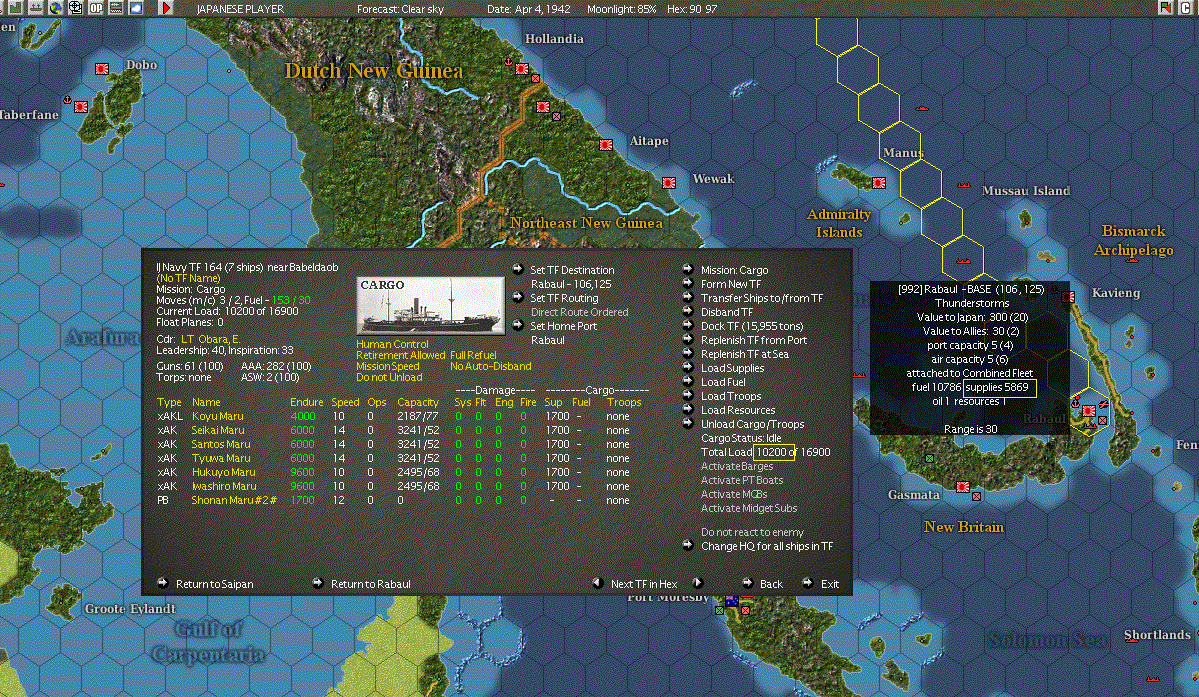The height and width of the screenshot is (697, 1199).
Task: Click arrow beside Change HQ for all ships
Action: 687,545
